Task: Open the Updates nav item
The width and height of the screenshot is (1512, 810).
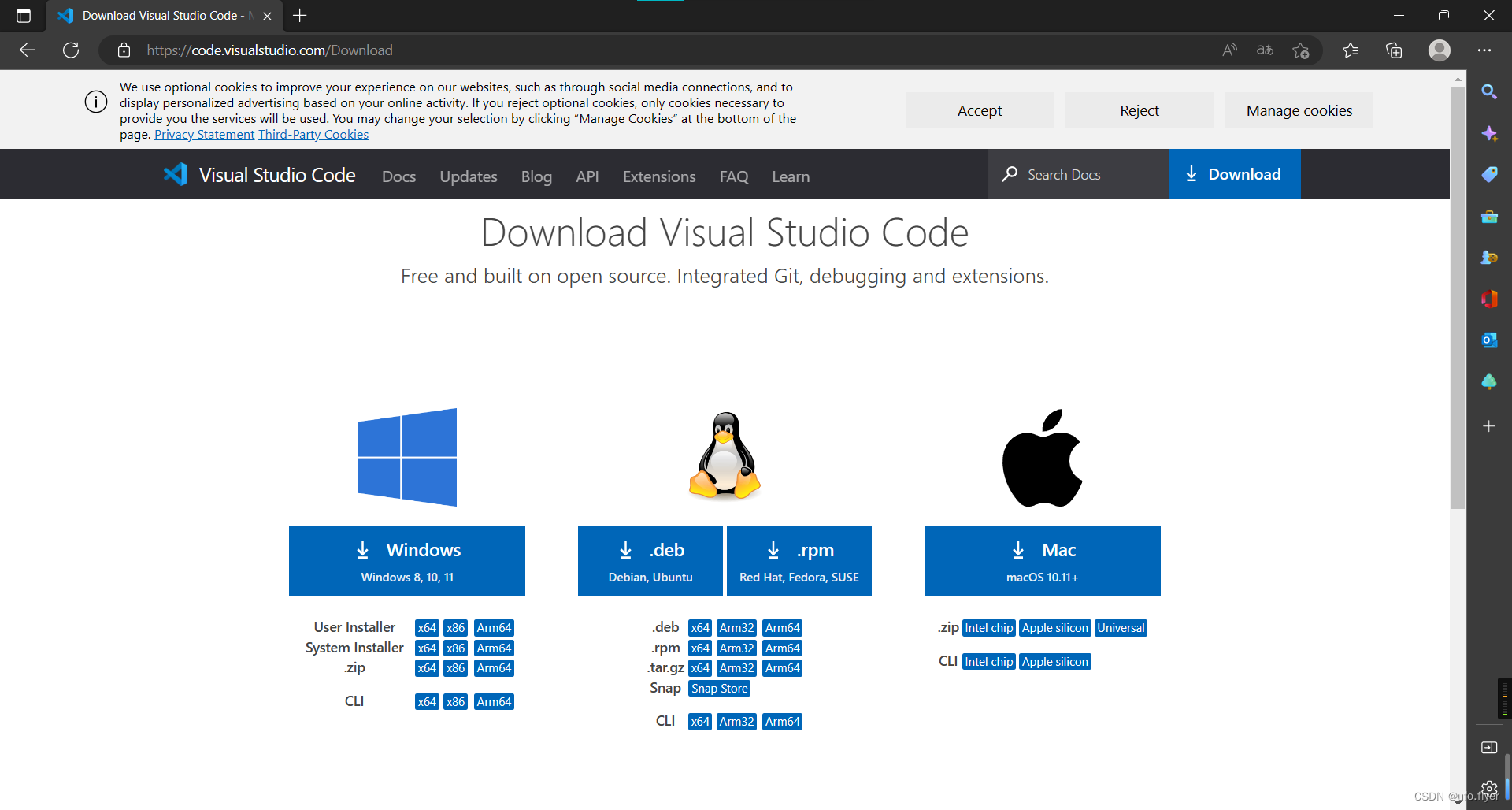Action: click(469, 176)
